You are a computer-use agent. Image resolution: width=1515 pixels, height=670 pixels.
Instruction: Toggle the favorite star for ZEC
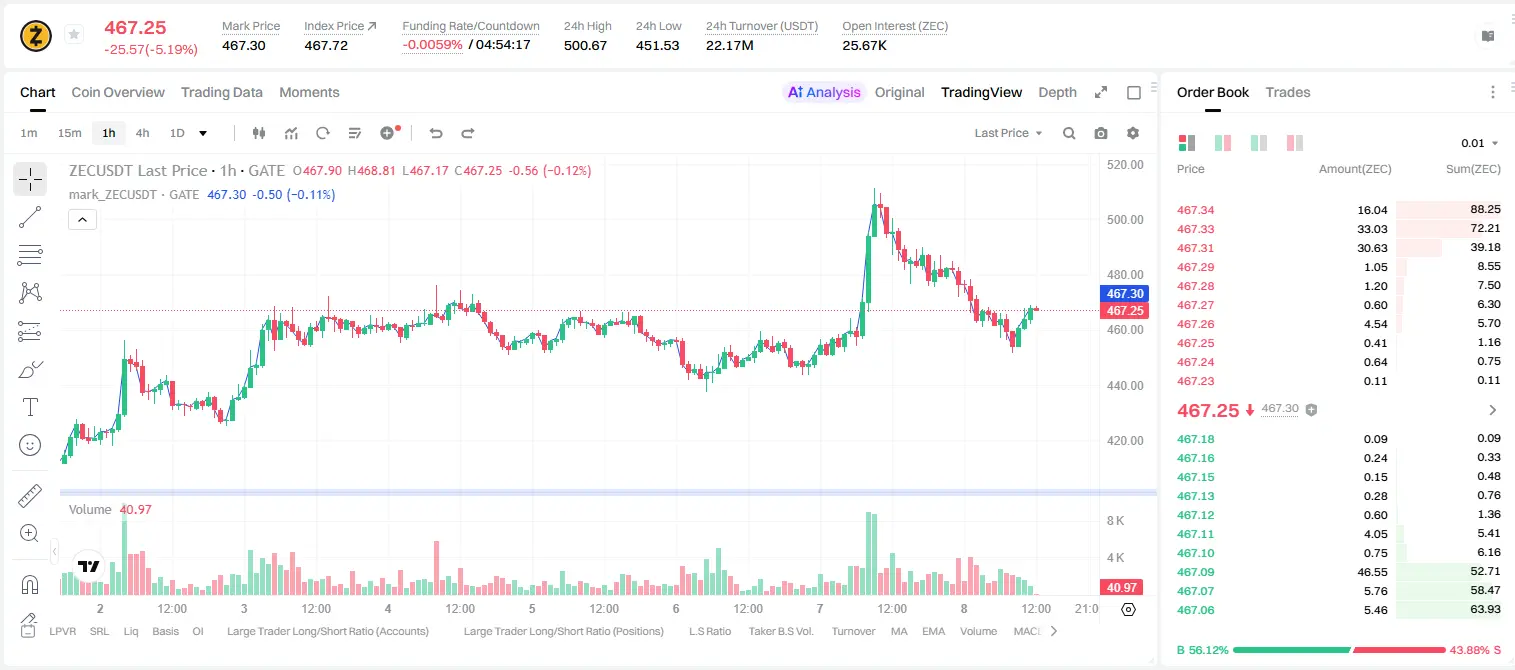74,35
